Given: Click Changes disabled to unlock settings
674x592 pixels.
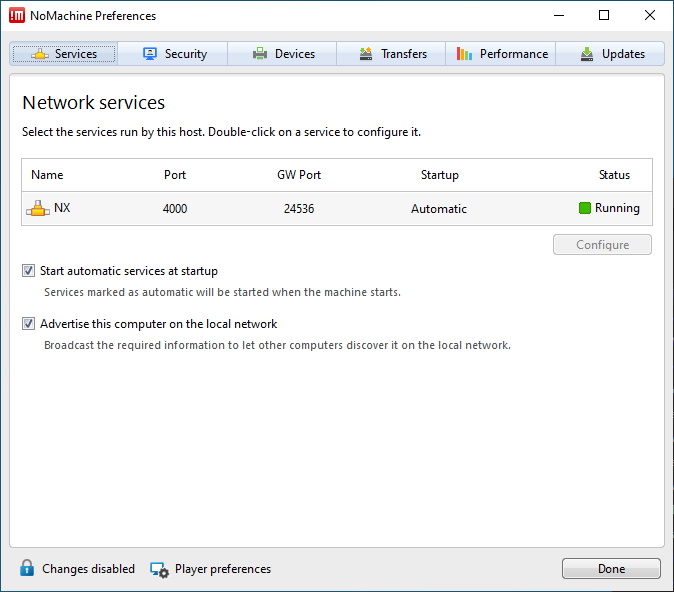Looking at the screenshot, I should click(x=88, y=569).
